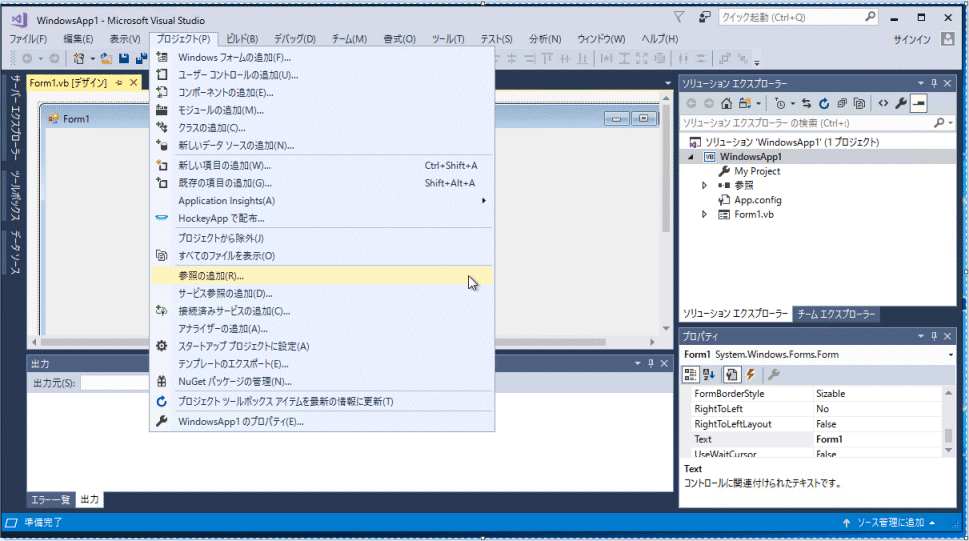
Task: Click the New Project toolbar icon
Action: 78,59
